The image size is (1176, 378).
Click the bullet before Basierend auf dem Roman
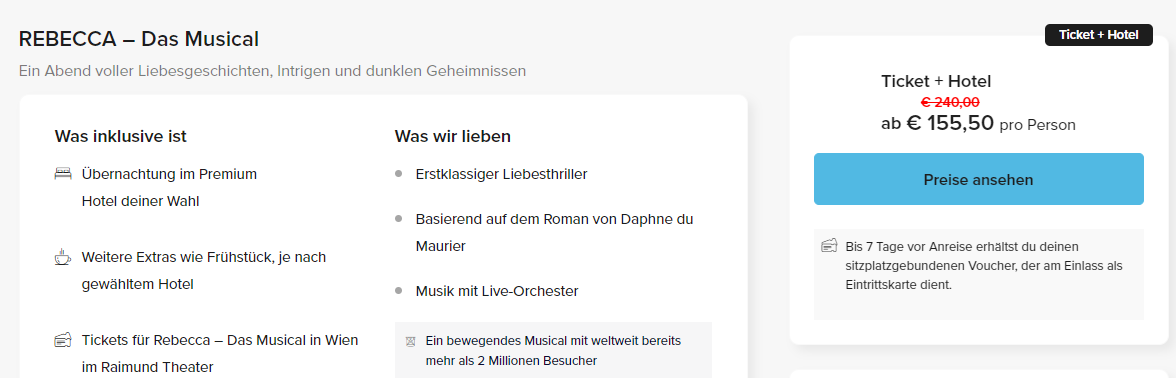pos(399,219)
